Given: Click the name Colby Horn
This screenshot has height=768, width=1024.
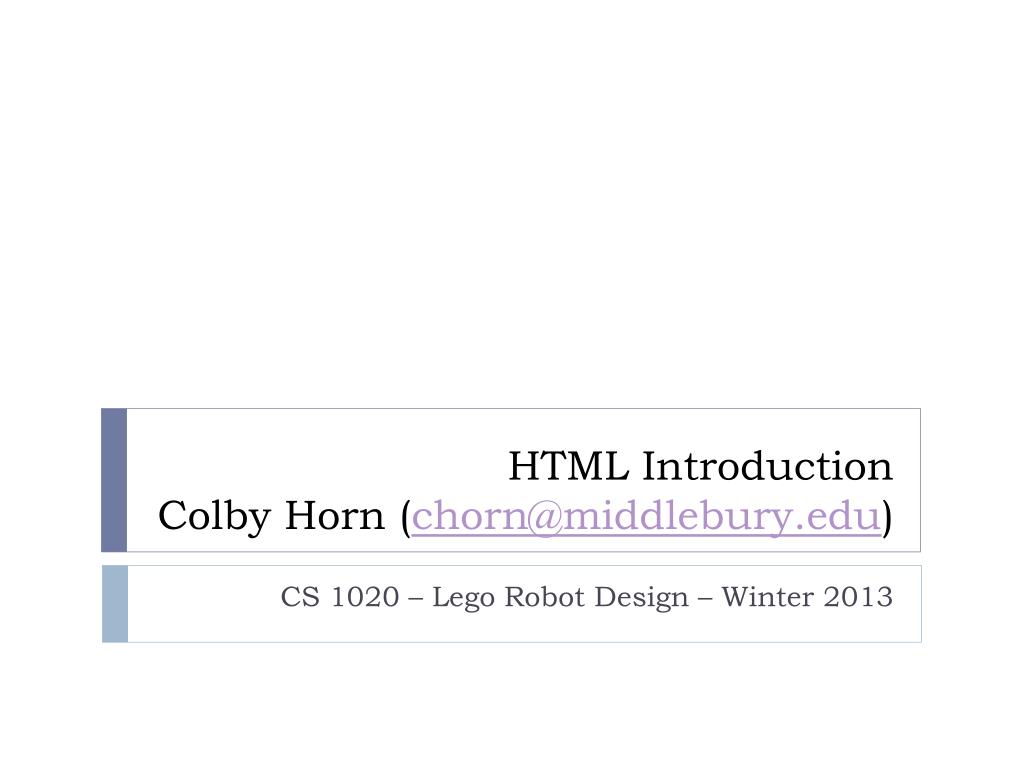Looking at the screenshot, I should tap(272, 516).
